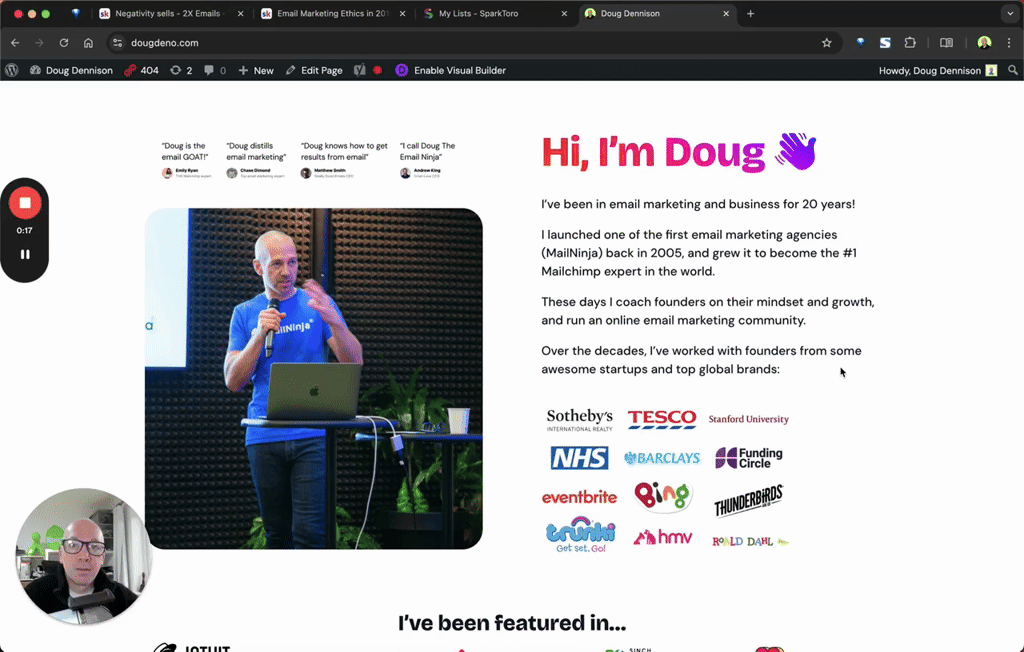
Task: Click the trunki Get set, Go! logo
Action: pos(581,534)
